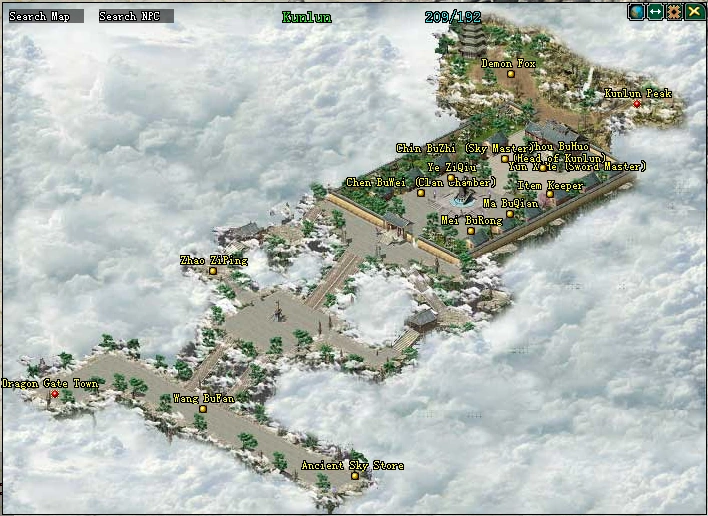Image resolution: width=708 pixels, height=516 pixels.
Task: Open map settings gear icon
Action: click(675, 12)
